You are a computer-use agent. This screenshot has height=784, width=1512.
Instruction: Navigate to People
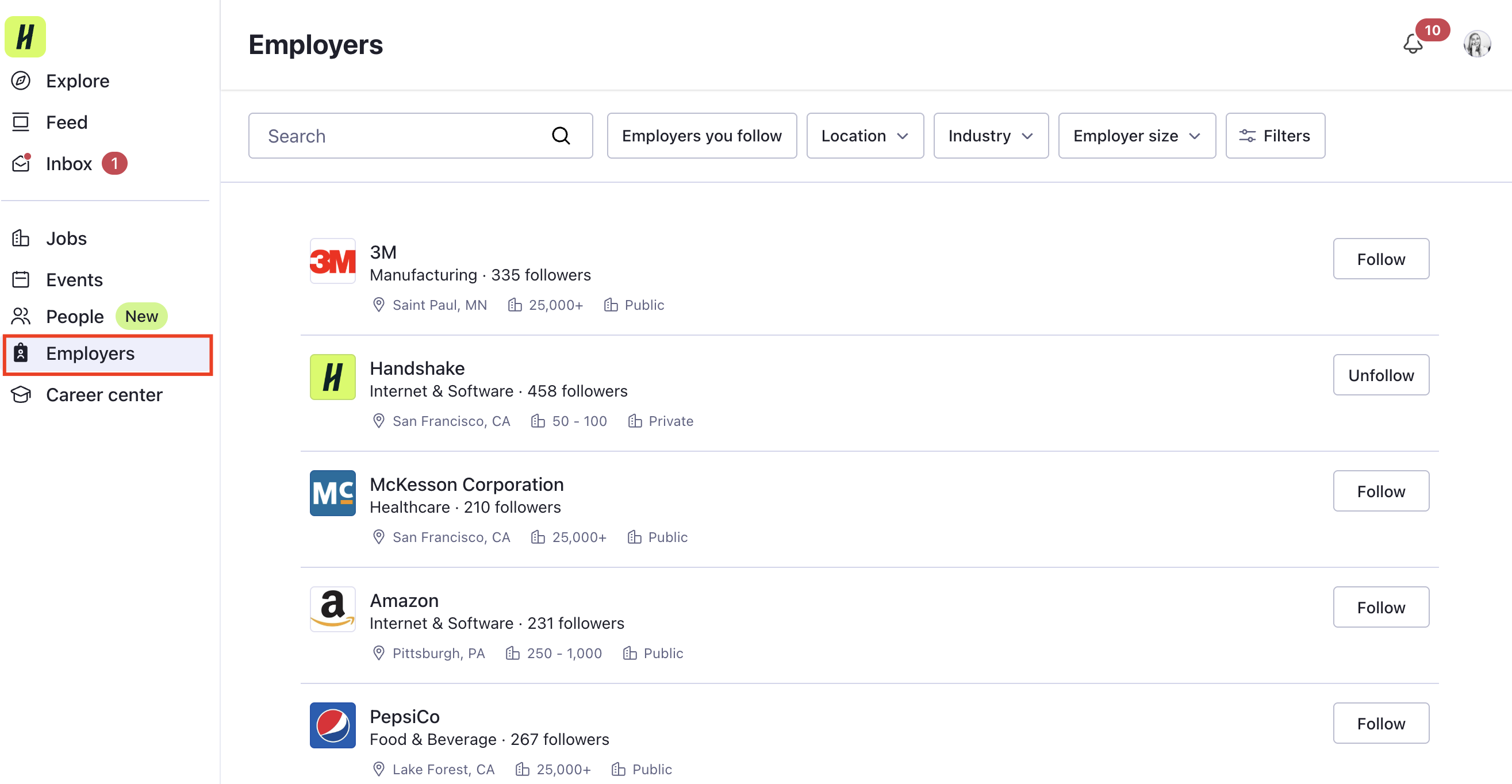[x=75, y=316]
